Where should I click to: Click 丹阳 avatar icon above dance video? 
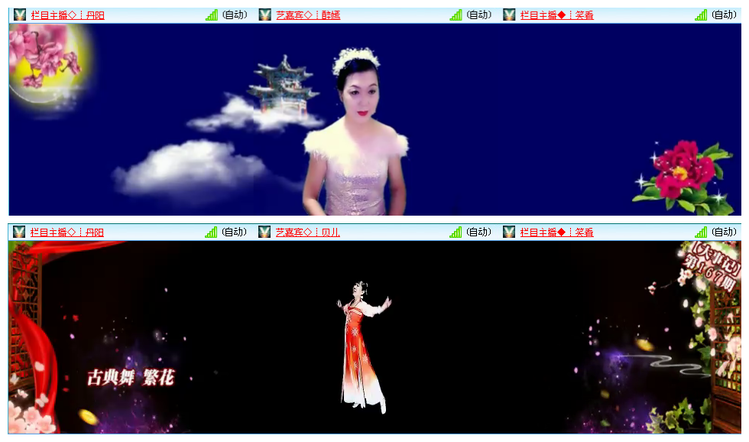[x=19, y=232]
